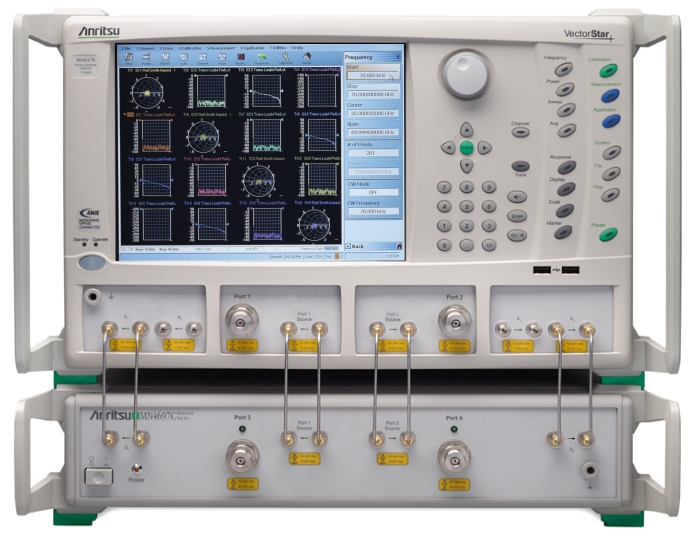Click the up arrow navigation key

pyautogui.click(x=466, y=129)
